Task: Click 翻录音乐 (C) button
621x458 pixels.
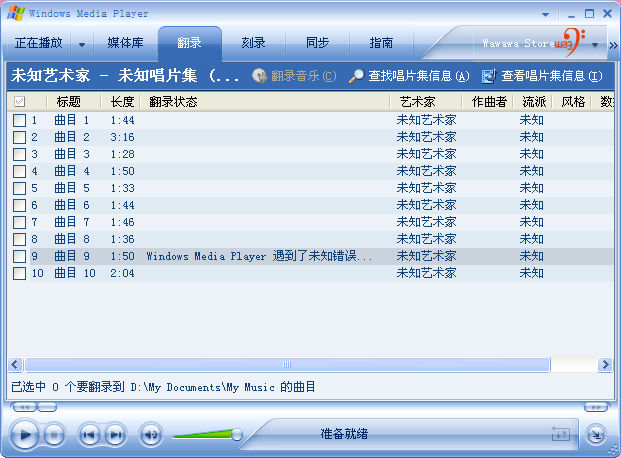Action: tap(294, 76)
